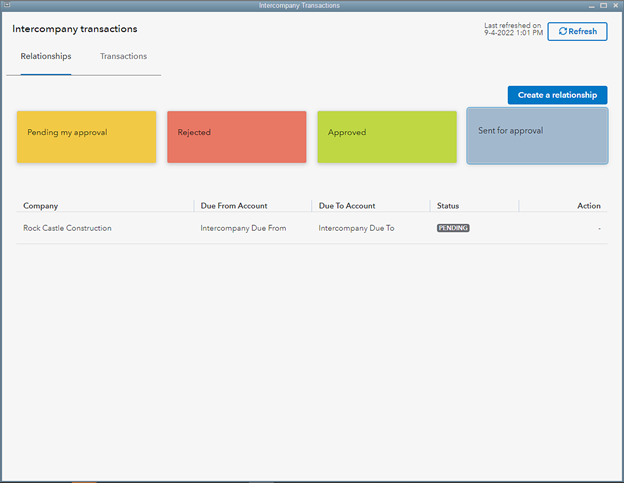
Task: Click the Action column header
Action: (589, 206)
